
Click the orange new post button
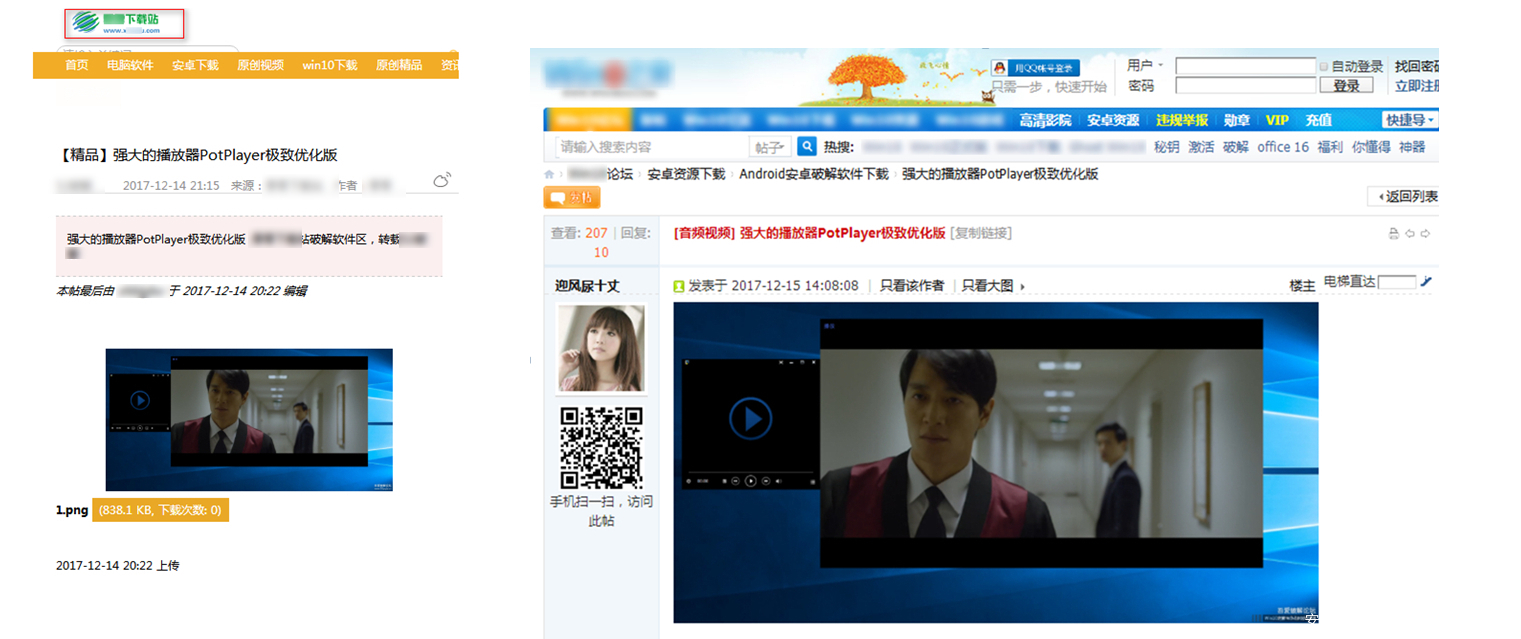pos(572,198)
